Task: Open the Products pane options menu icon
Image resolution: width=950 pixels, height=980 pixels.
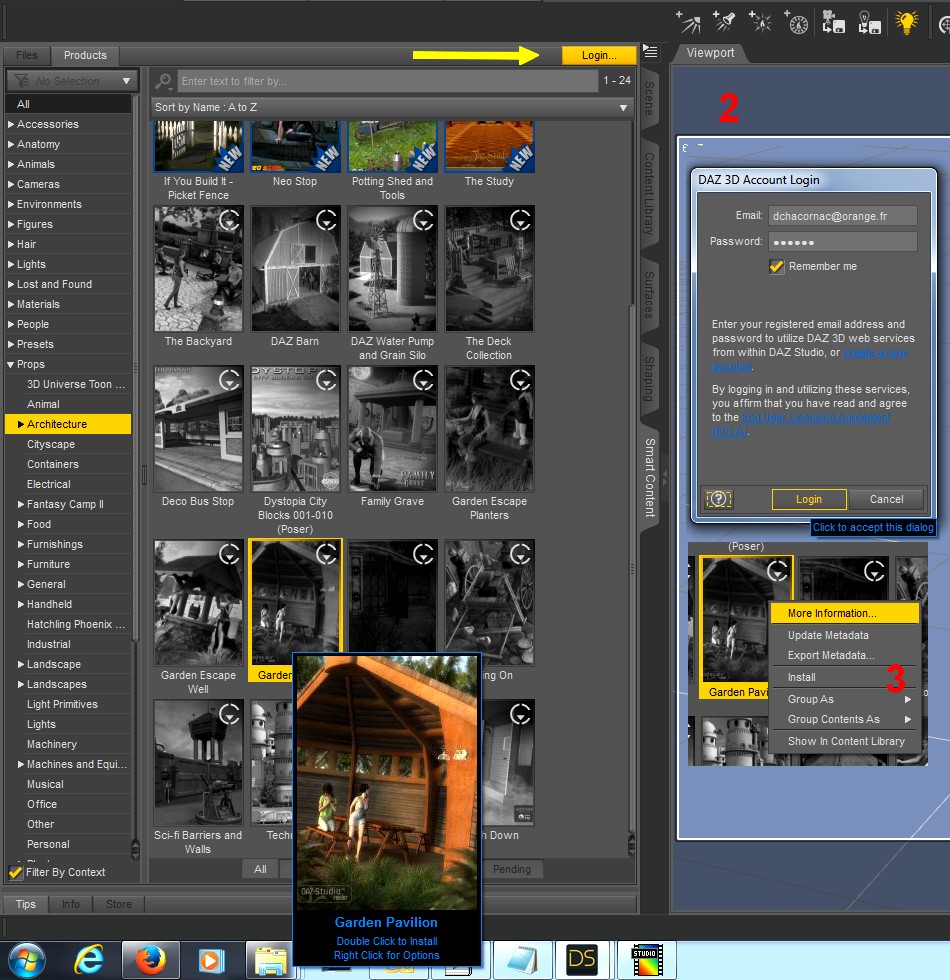Action: tap(651, 51)
